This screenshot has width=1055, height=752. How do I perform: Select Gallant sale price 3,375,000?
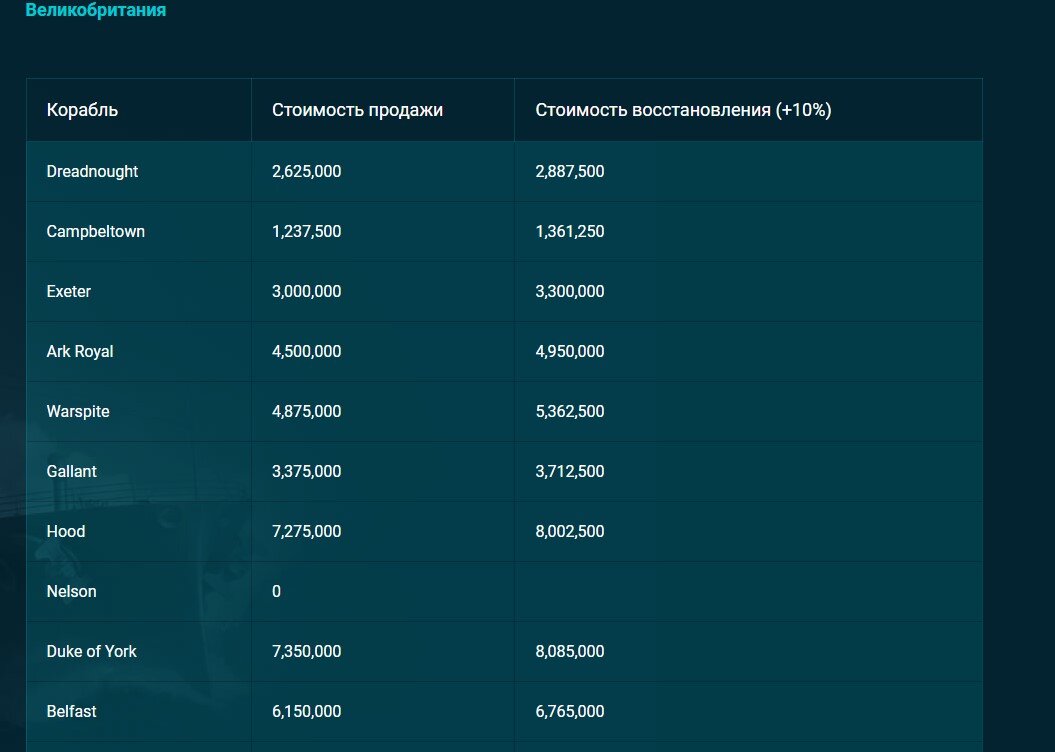coord(306,471)
